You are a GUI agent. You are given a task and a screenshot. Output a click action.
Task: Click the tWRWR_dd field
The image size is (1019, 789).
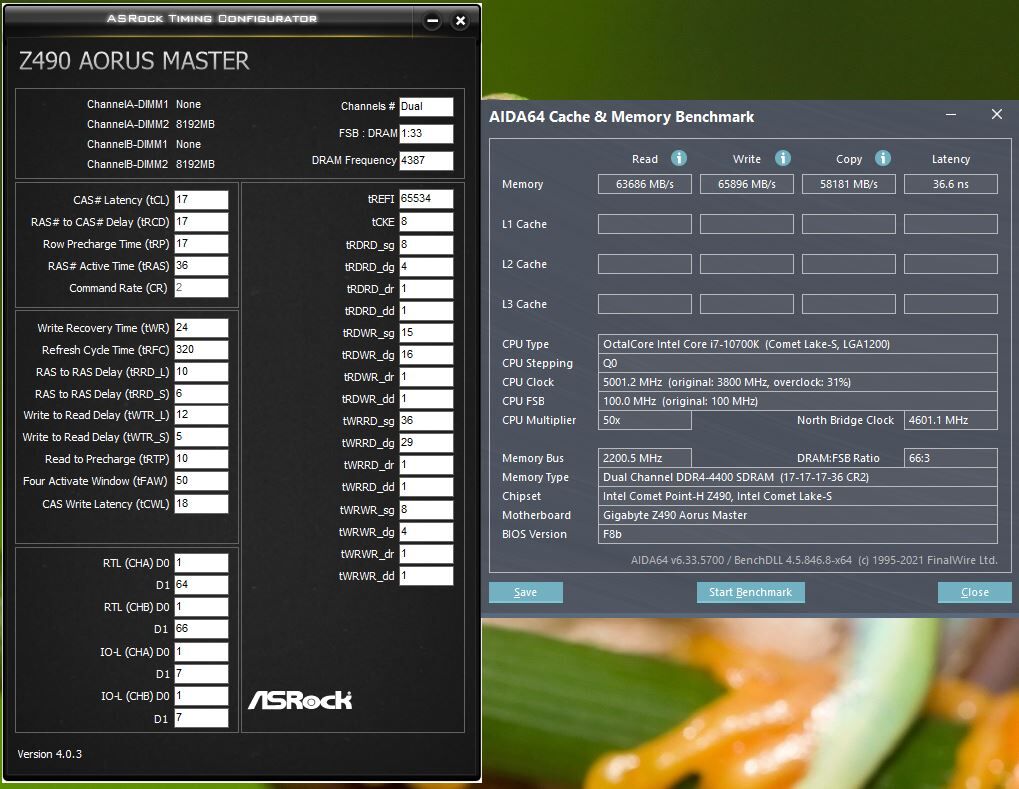pyautogui.click(x=426, y=576)
